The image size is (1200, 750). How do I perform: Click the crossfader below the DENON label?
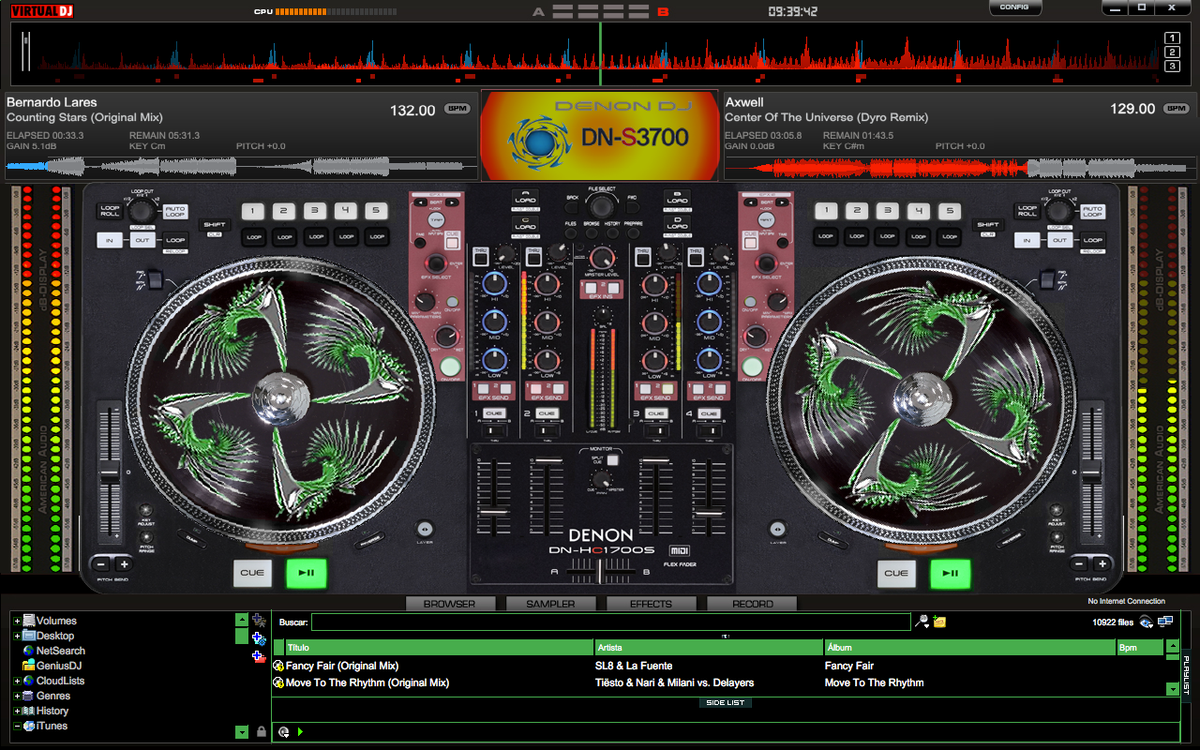click(599, 571)
